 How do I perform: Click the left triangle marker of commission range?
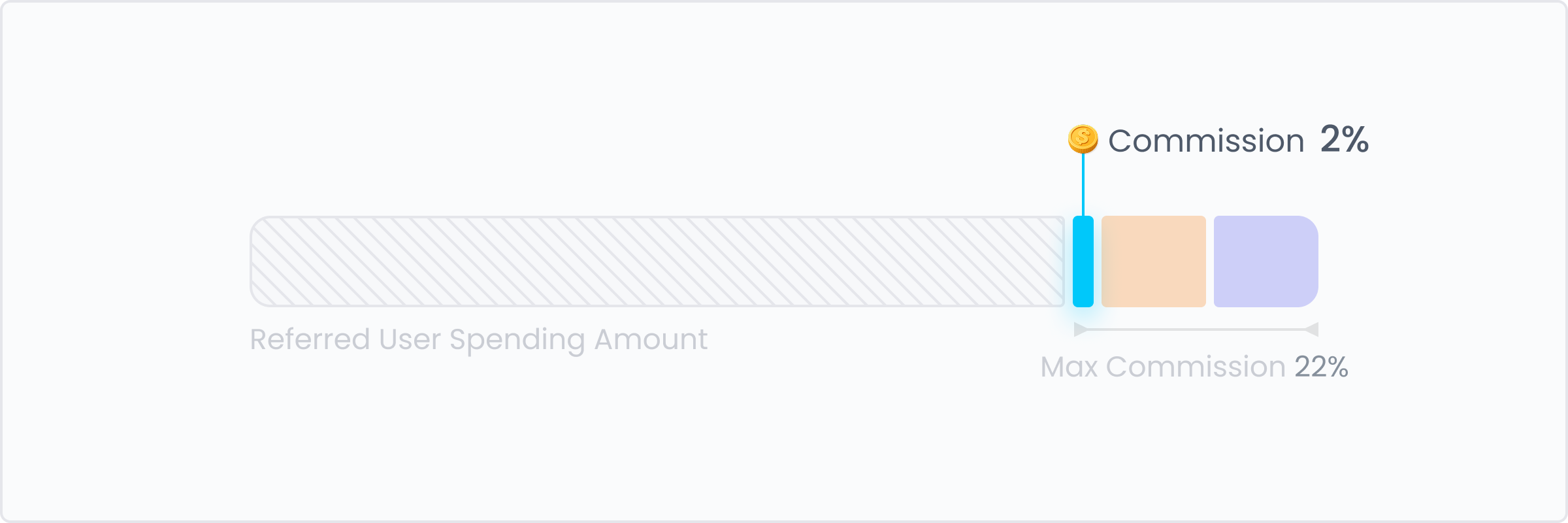(1081, 329)
